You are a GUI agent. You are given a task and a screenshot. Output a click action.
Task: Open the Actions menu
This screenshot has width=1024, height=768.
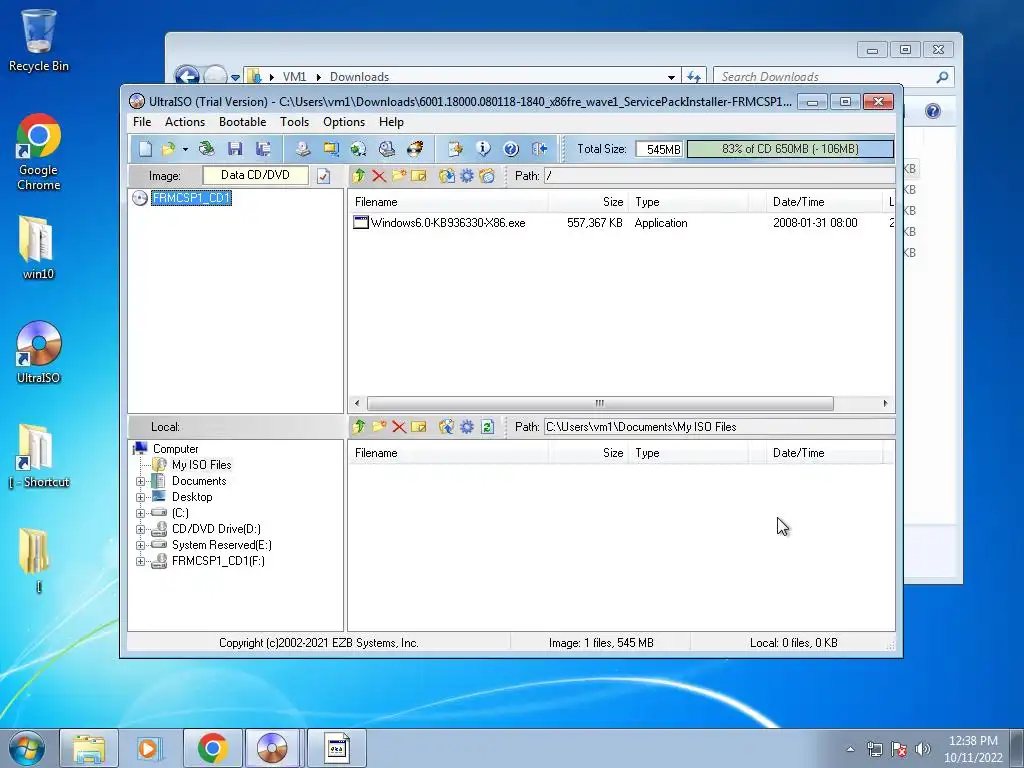coord(185,122)
